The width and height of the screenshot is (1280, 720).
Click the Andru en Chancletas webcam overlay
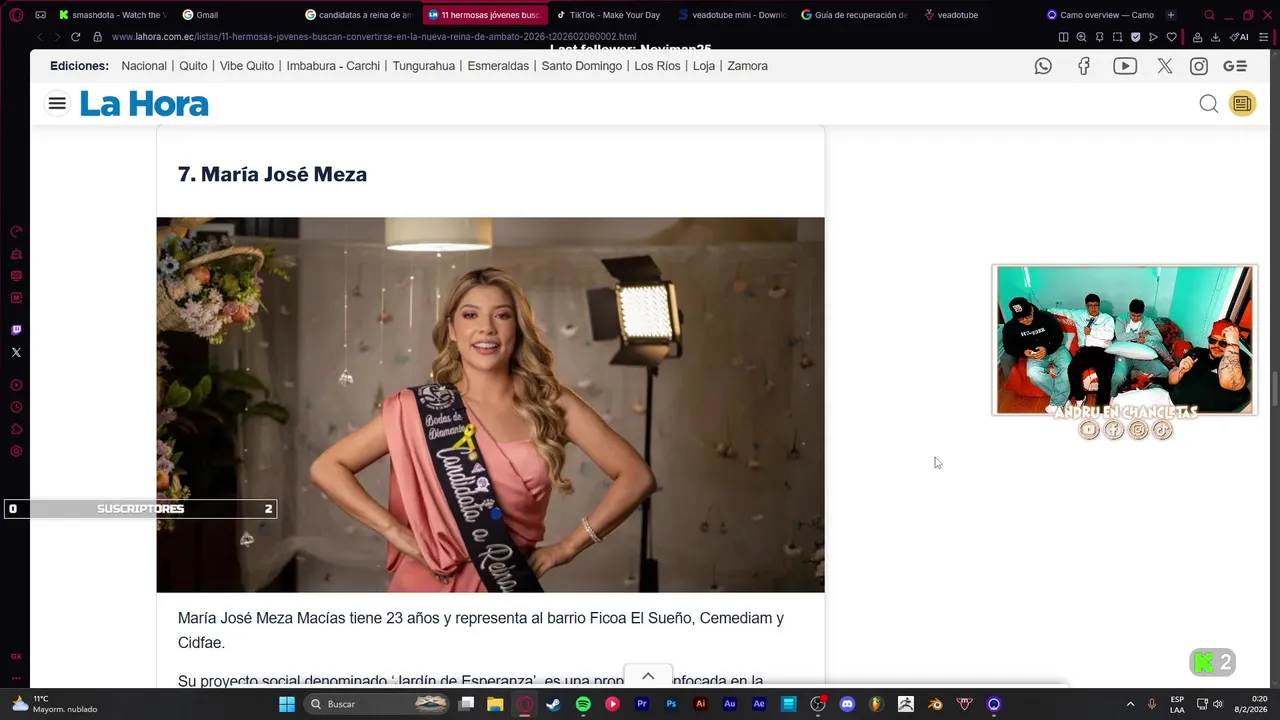click(x=1124, y=340)
